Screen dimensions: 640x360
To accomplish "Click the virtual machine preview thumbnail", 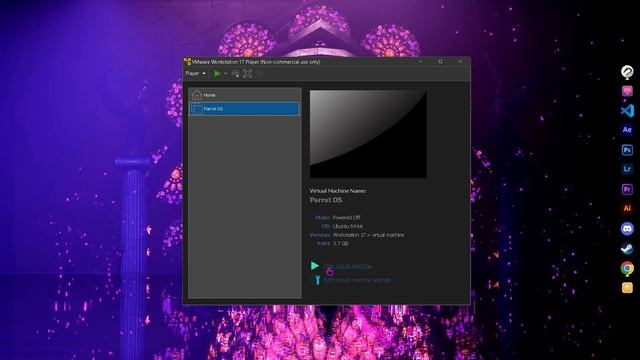I will [x=368, y=134].
